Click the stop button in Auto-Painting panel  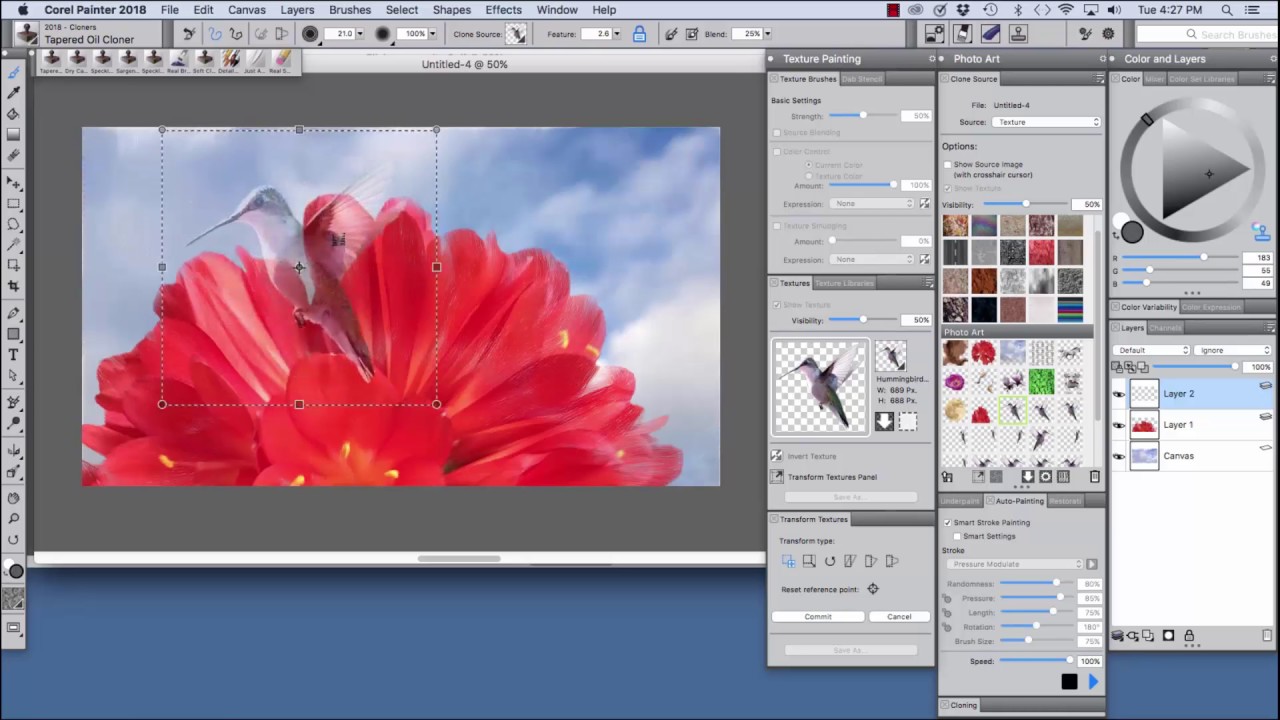point(1069,681)
